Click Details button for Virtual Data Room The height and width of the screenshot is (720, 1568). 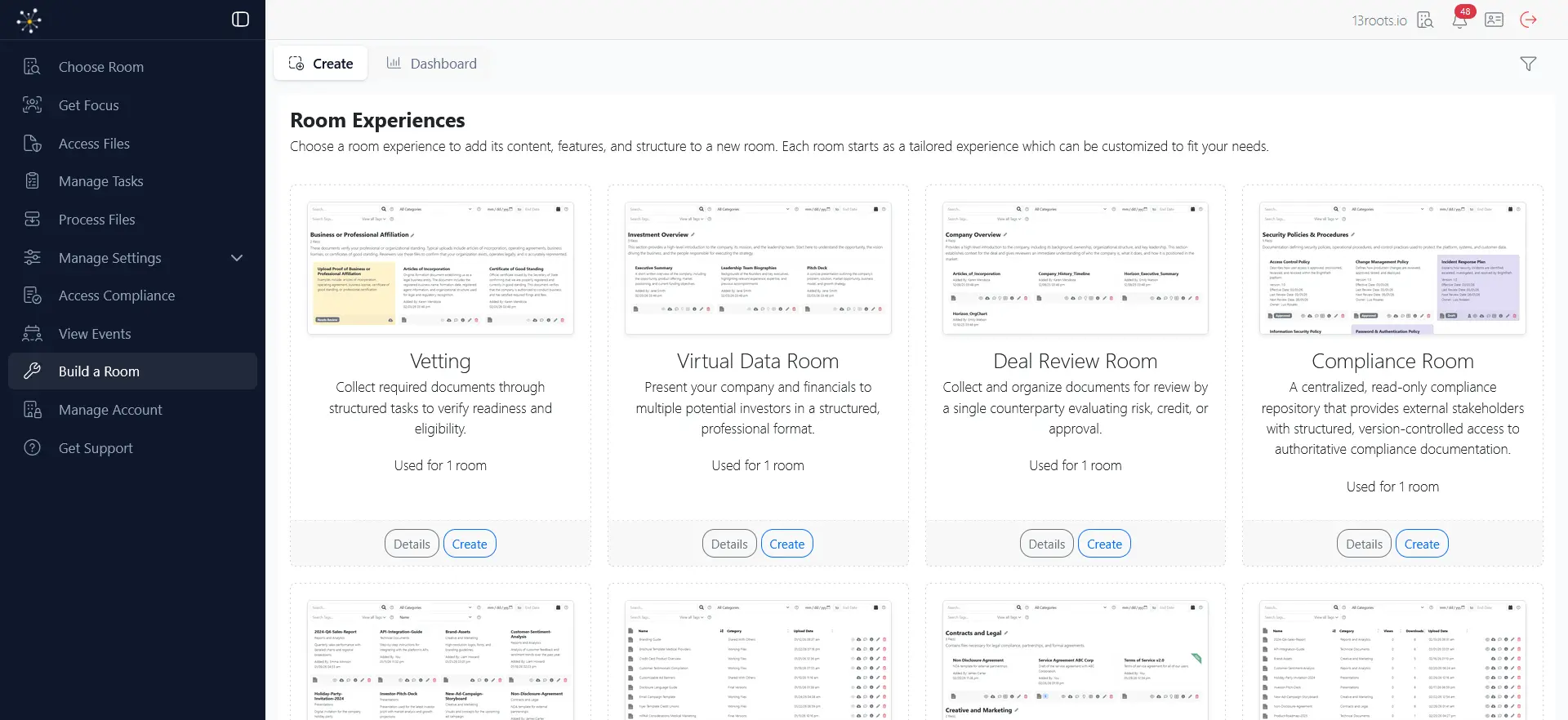pos(729,544)
